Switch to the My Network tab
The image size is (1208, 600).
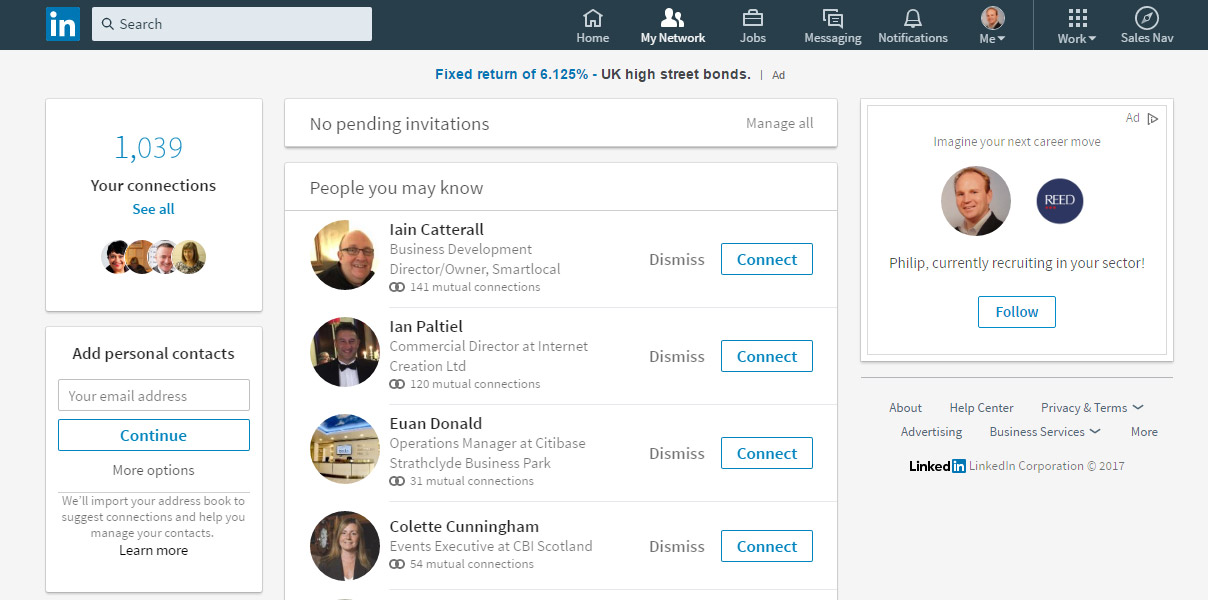coord(672,24)
